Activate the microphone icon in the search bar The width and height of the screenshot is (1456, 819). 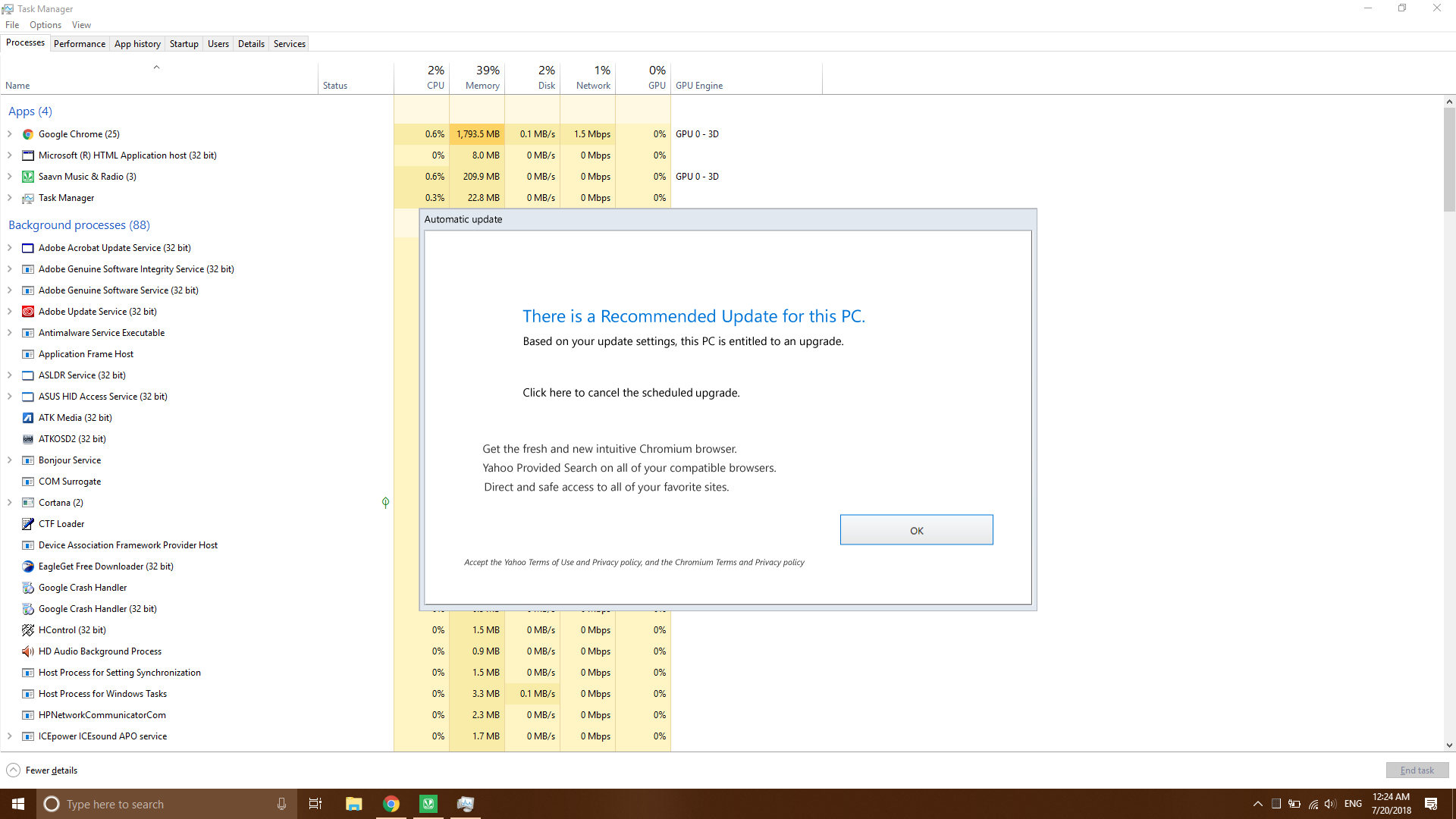point(281,803)
